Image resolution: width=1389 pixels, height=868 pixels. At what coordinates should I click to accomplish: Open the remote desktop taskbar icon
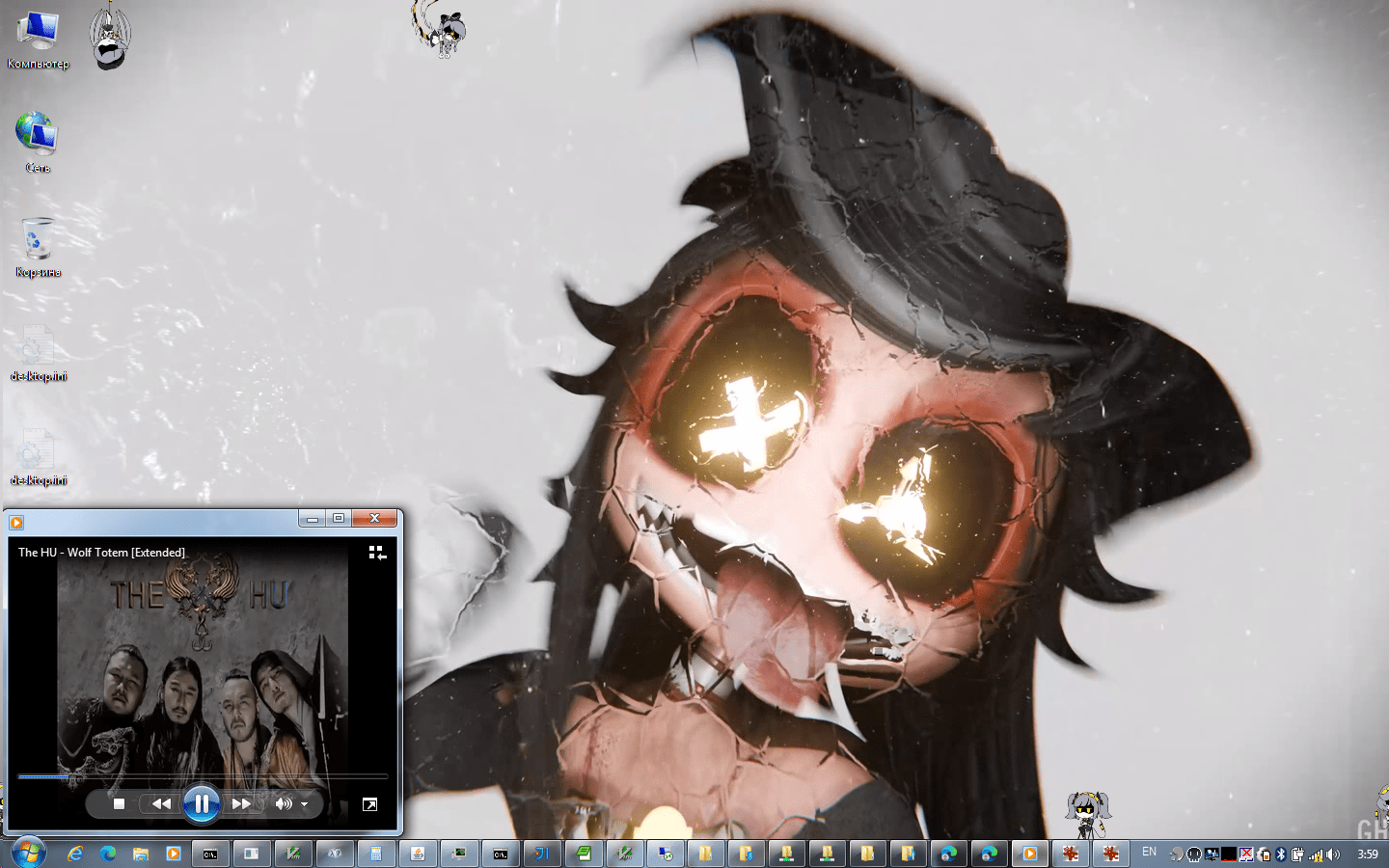[666, 854]
